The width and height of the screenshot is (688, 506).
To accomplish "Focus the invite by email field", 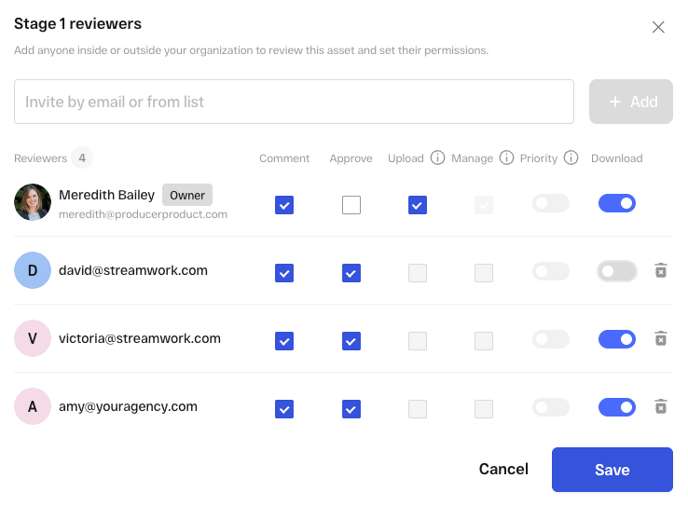I will point(294,102).
